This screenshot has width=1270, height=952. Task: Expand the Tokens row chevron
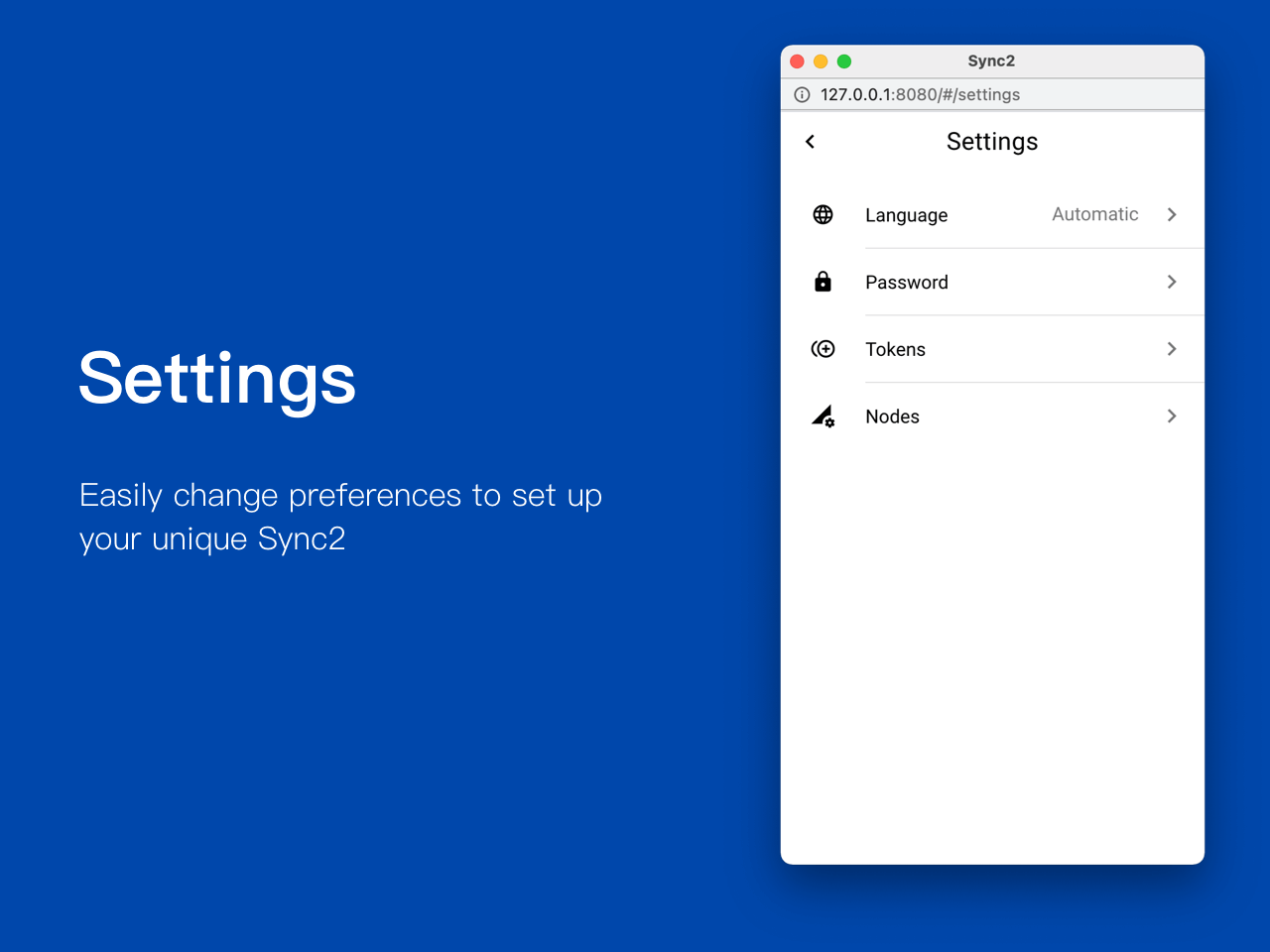[x=1172, y=349]
